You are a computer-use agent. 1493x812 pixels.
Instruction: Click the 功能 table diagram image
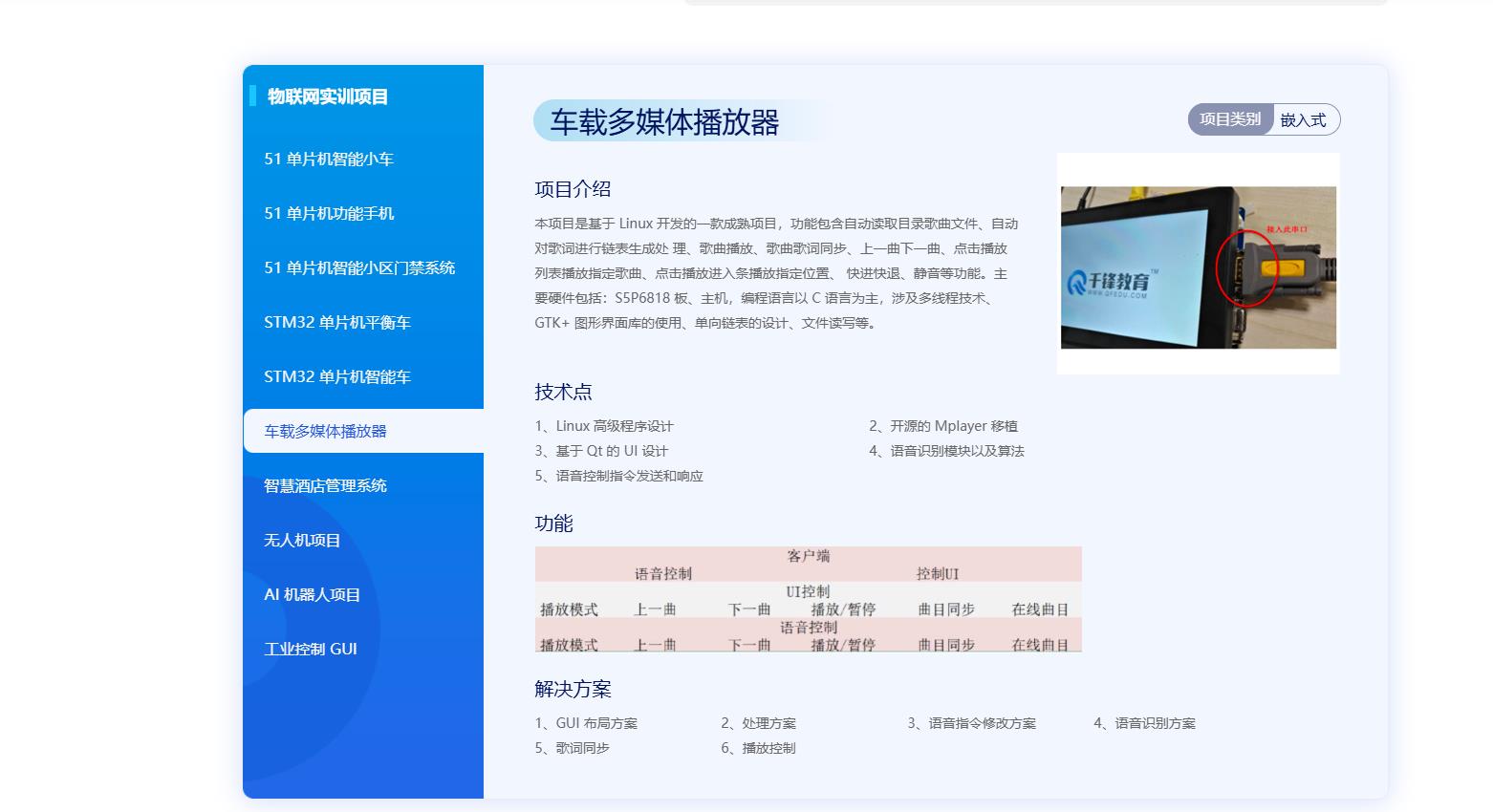(808, 599)
